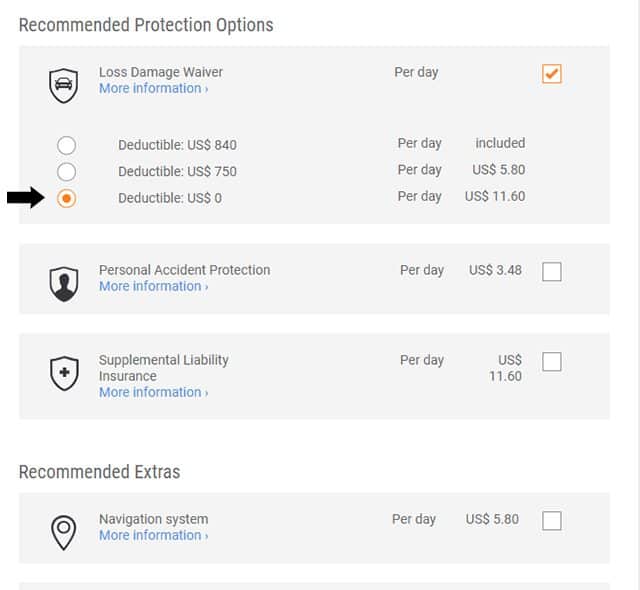Open More information for Navigation system
The image size is (640, 590).
153,535
